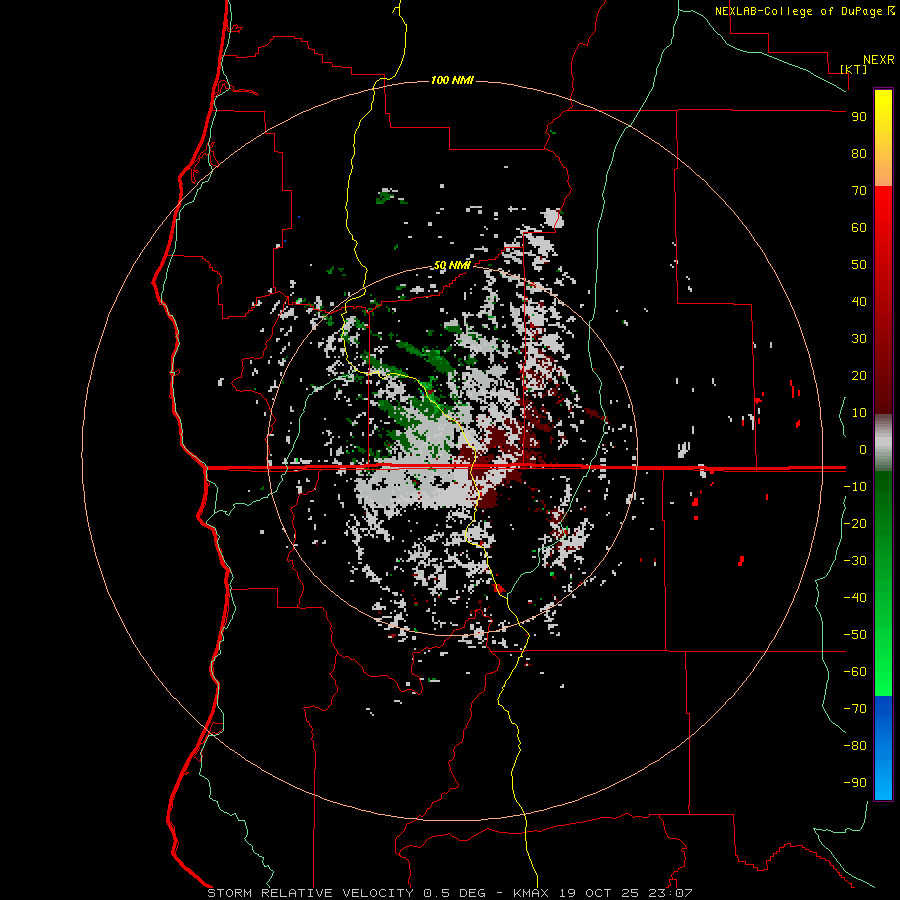This screenshot has width=900, height=900.
Task: Click the -70 value on the velocity scale
Action: (x=855, y=709)
